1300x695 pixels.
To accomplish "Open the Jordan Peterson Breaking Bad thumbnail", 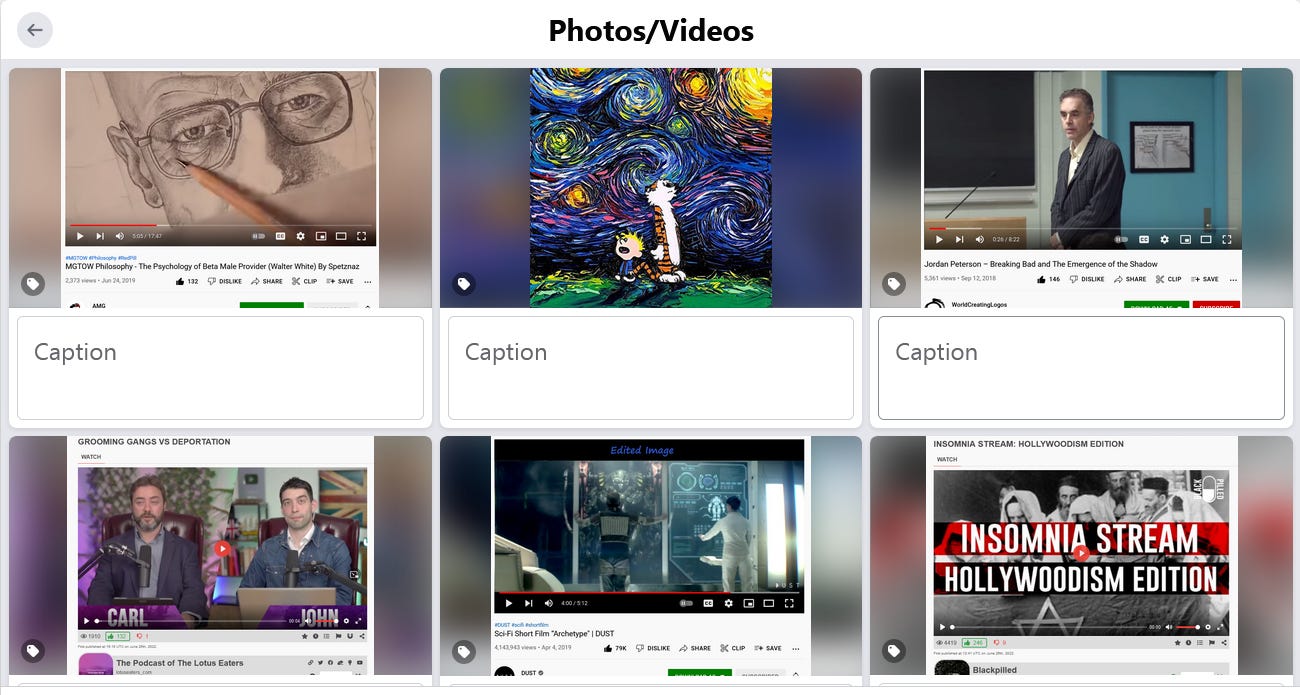I will 1081,188.
